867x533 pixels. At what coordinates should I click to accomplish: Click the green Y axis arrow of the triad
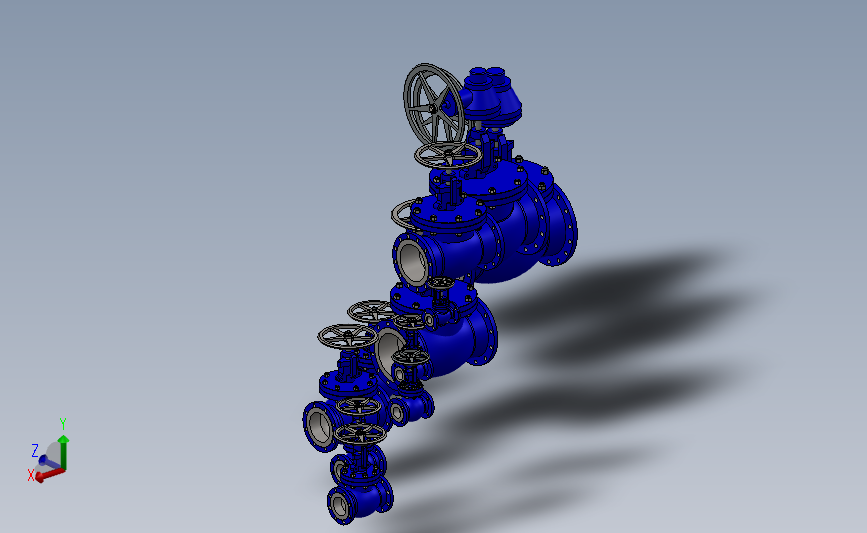pyautogui.click(x=64, y=452)
